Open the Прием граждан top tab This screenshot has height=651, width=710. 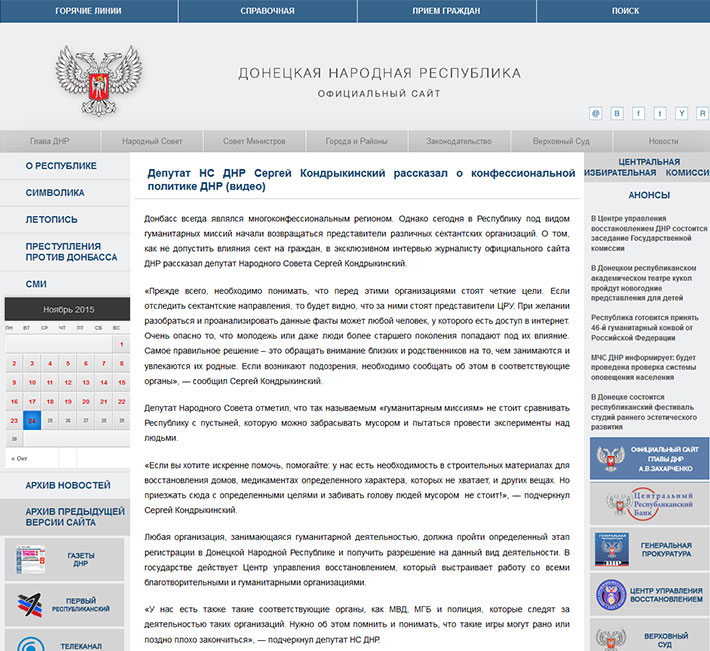[x=446, y=11]
